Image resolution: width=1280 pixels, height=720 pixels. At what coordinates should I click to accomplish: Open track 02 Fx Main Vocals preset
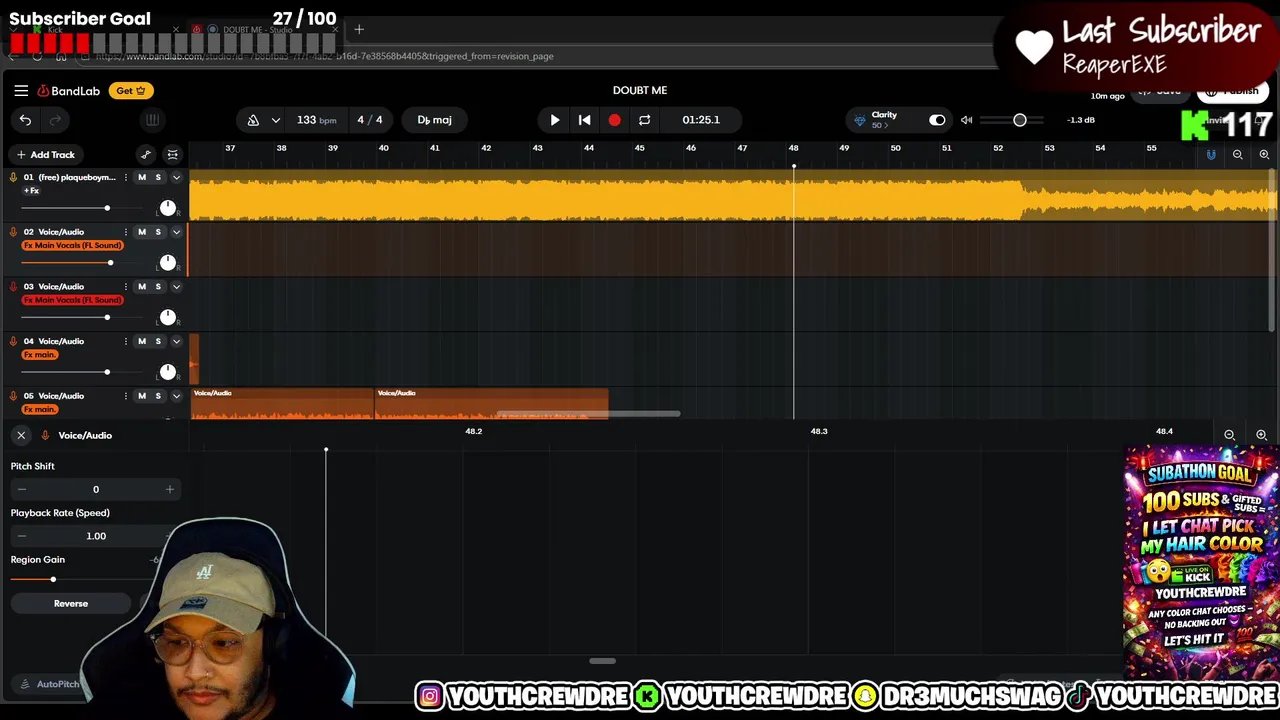pyautogui.click(x=72, y=246)
